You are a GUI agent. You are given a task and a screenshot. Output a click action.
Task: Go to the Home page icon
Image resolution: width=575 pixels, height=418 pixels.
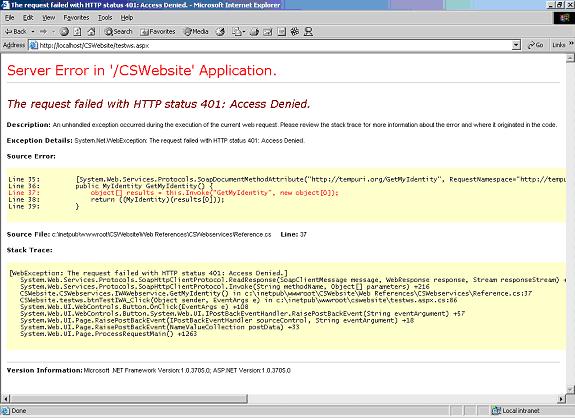point(91,32)
